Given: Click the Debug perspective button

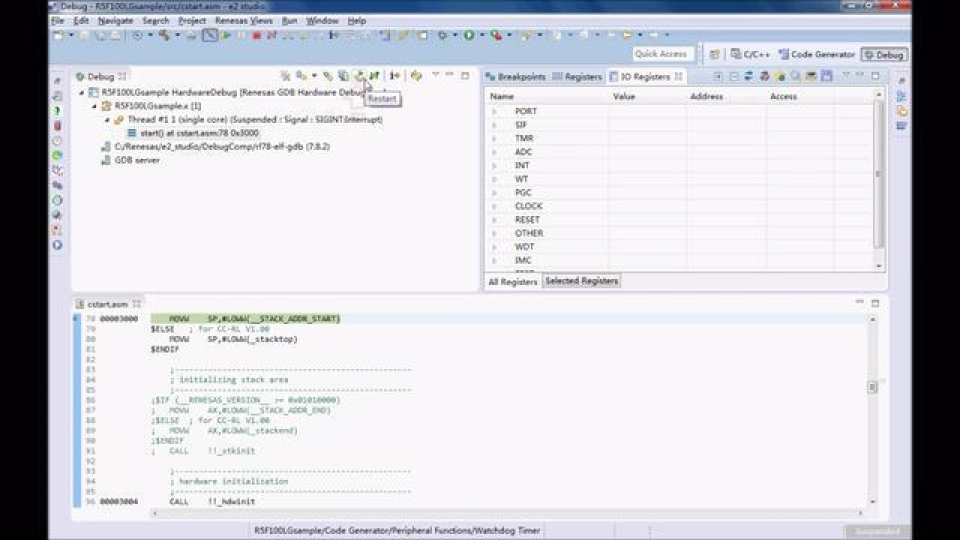Looking at the screenshot, I should (884, 55).
